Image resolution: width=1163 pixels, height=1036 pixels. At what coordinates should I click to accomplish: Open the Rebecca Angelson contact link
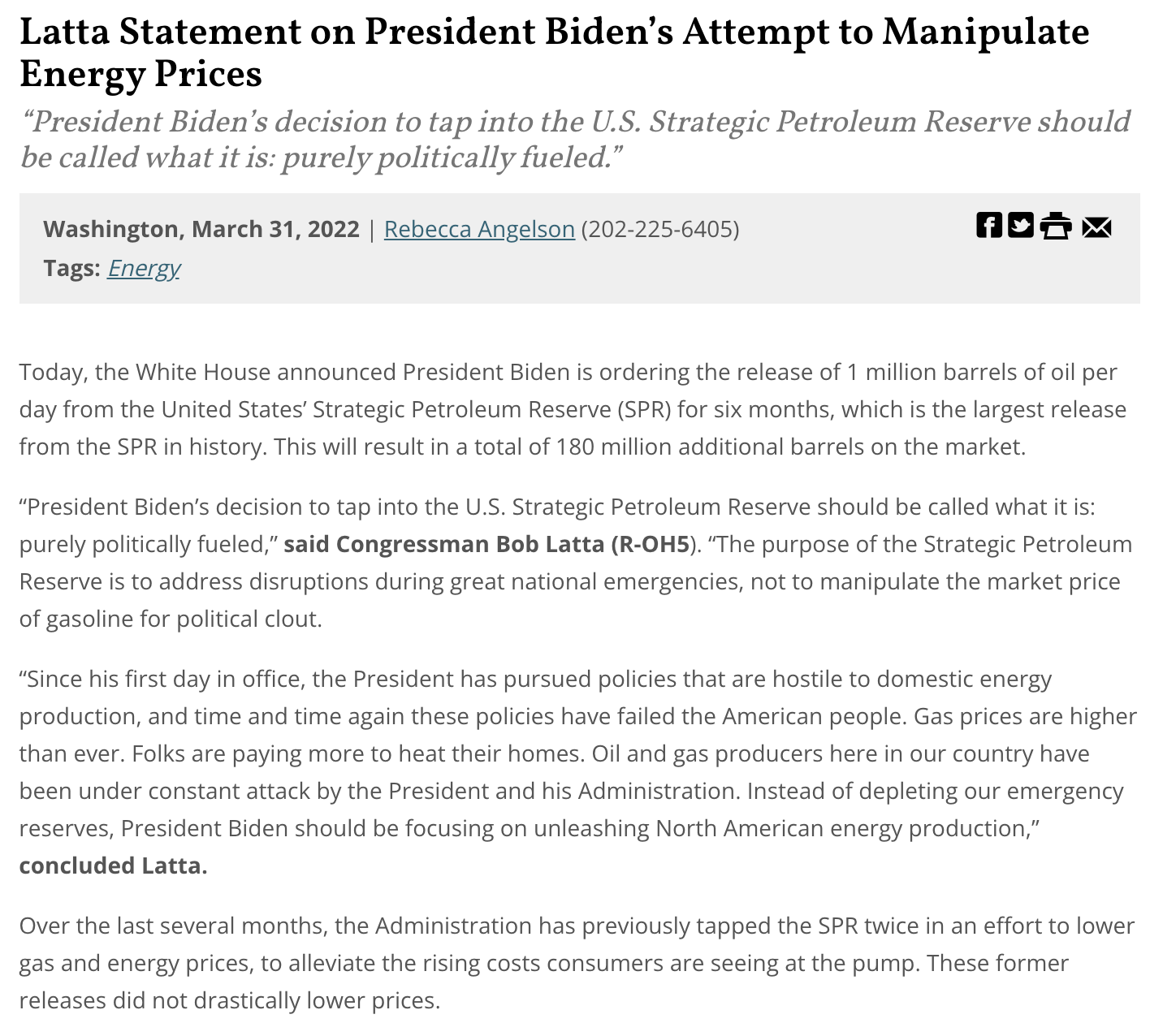pyautogui.click(x=479, y=229)
